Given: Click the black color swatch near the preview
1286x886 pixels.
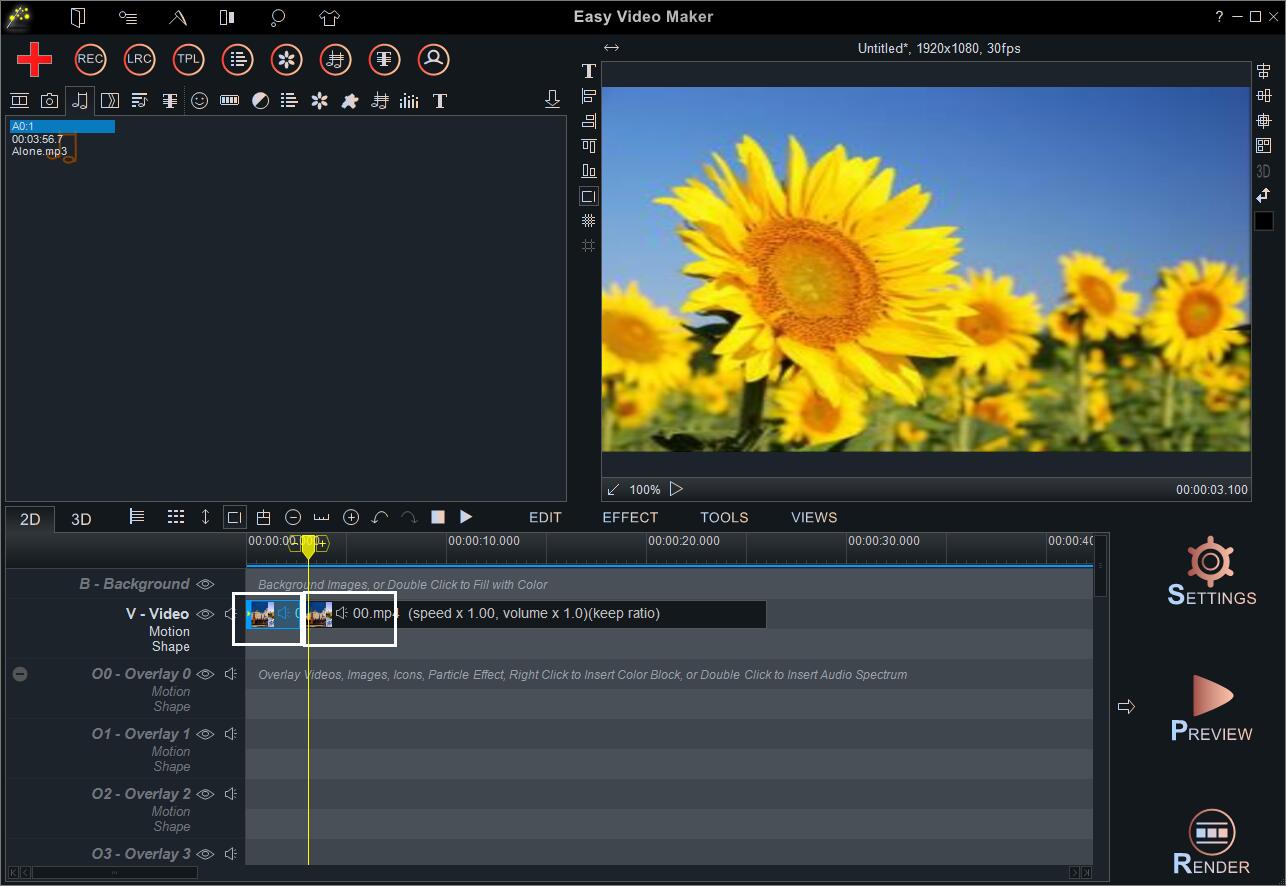Looking at the screenshot, I should pyautogui.click(x=1263, y=220).
